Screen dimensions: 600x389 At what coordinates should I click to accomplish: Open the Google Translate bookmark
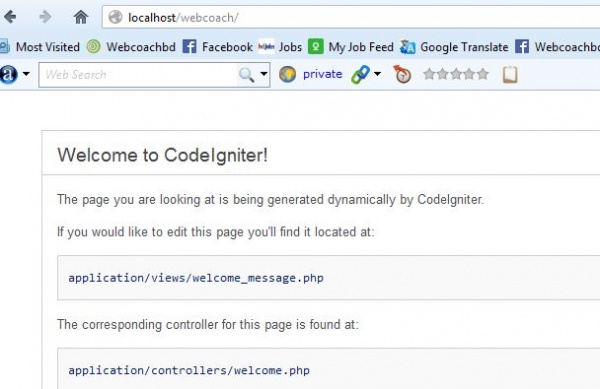click(454, 47)
